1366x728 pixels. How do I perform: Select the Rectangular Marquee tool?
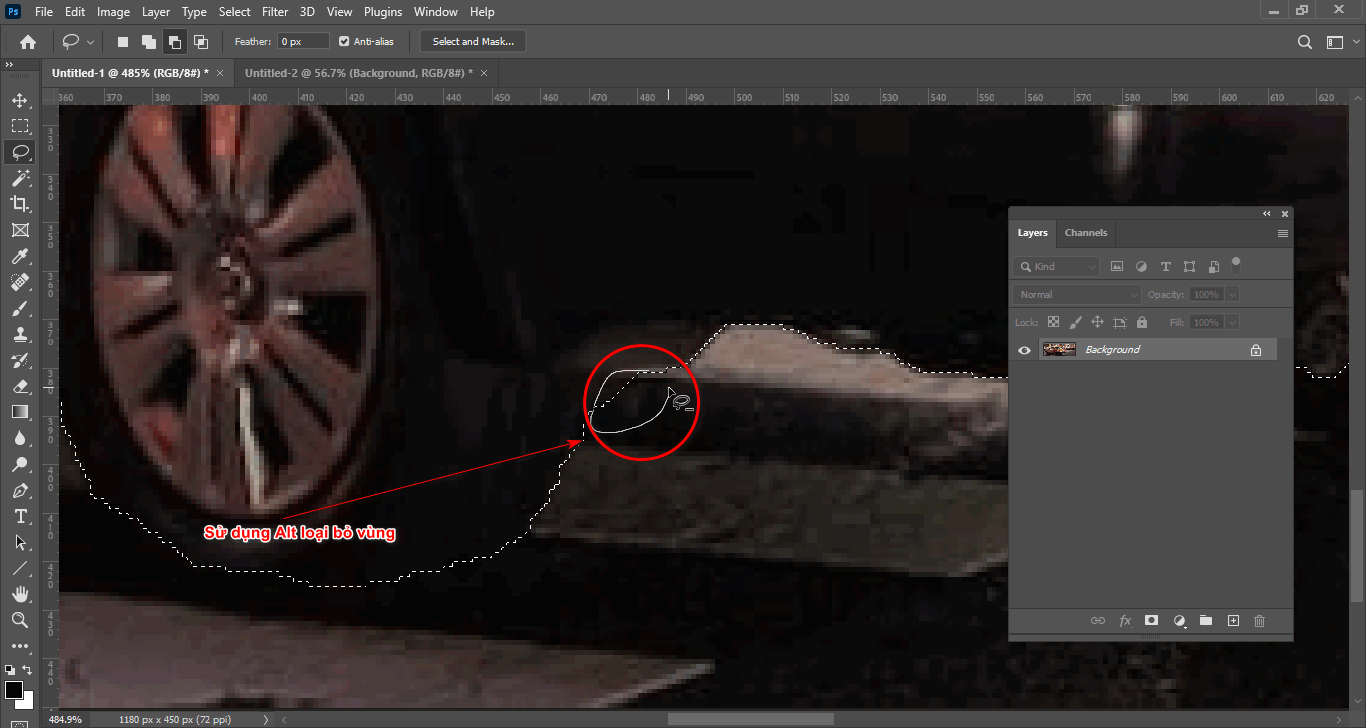tap(20, 125)
